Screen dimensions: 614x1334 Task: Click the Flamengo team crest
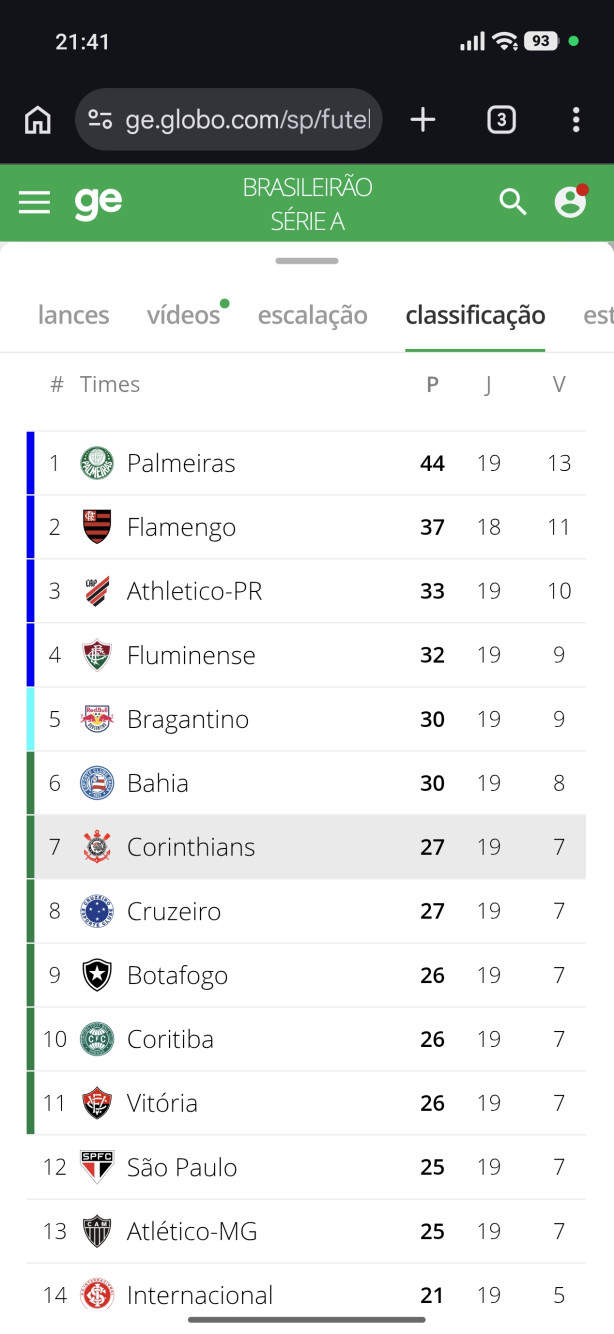pyautogui.click(x=97, y=527)
